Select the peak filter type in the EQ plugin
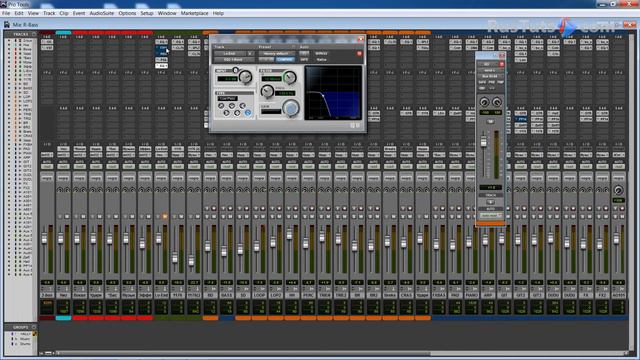Viewport: 640px width, 360px height. pyautogui.click(x=237, y=113)
